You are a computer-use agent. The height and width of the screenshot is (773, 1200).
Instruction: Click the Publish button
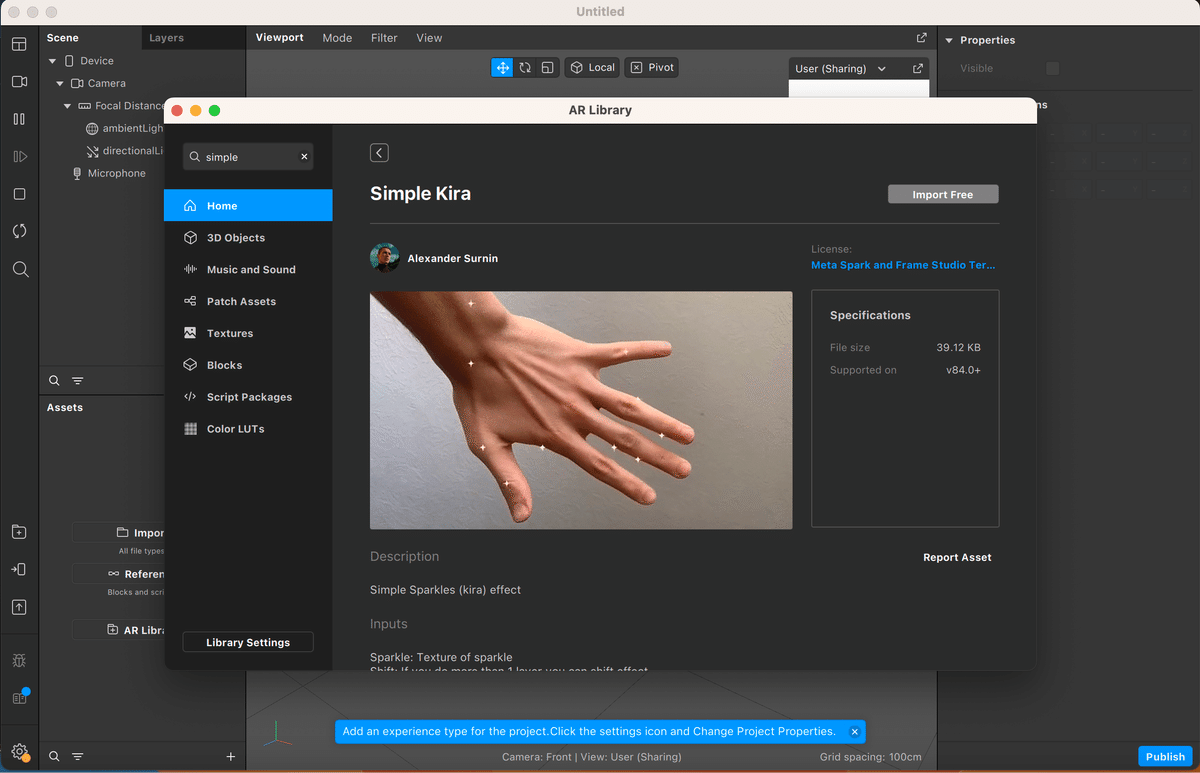click(x=1165, y=757)
